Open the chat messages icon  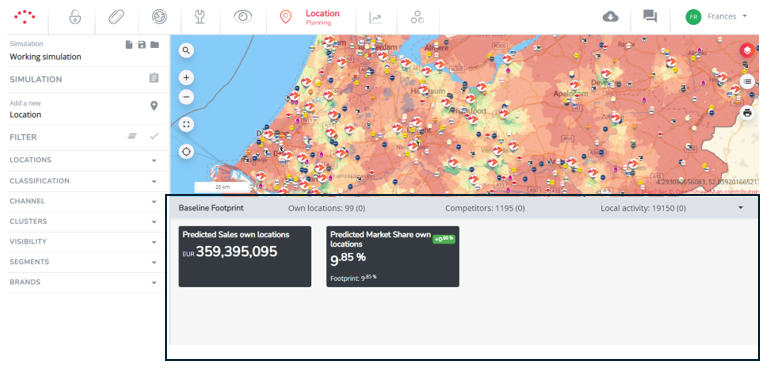coord(650,16)
